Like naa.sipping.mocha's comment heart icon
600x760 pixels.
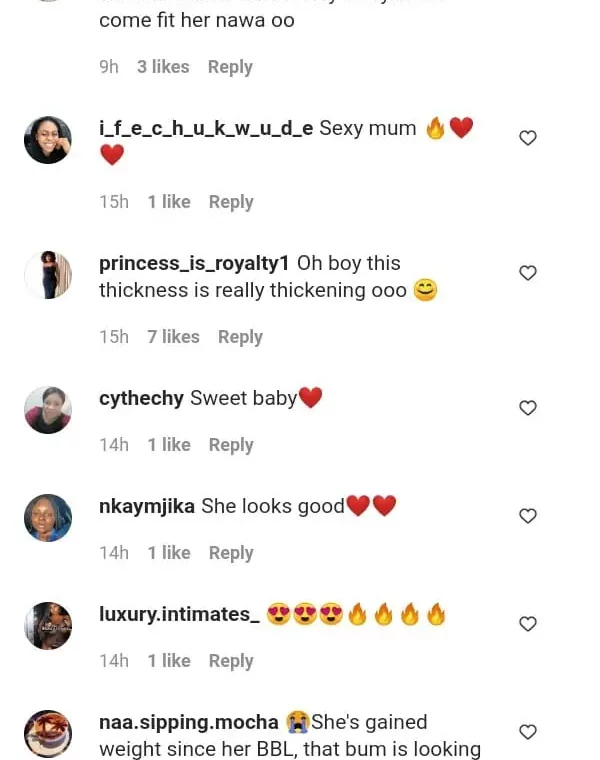point(528,732)
